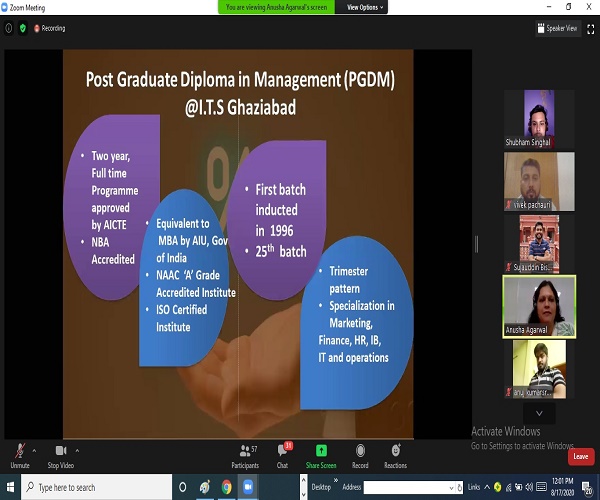Expand Desktop toolbar chevron
The height and width of the screenshot is (500, 600).
point(336,480)
